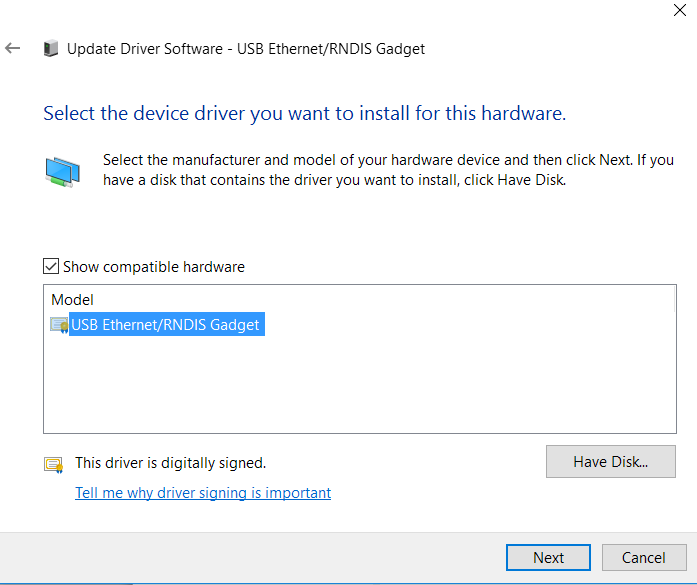Cancel the driver update

tap(644, 557)
